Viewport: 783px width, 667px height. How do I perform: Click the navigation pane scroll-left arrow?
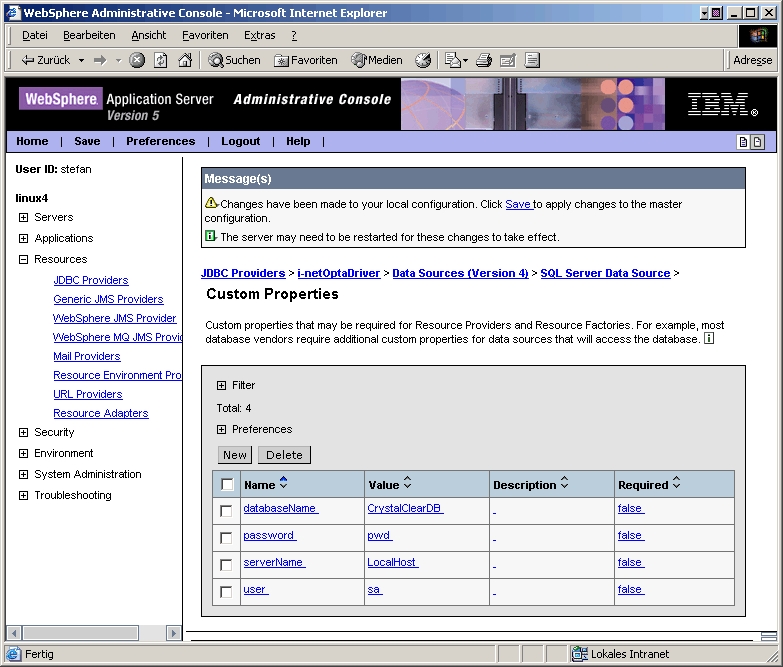pyautogui.click(x=14, y=633)
